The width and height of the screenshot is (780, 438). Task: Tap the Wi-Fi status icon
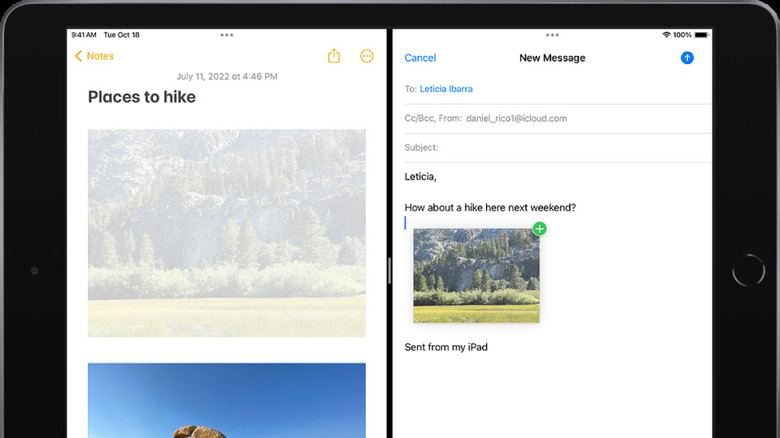click(x=666, y=35)
